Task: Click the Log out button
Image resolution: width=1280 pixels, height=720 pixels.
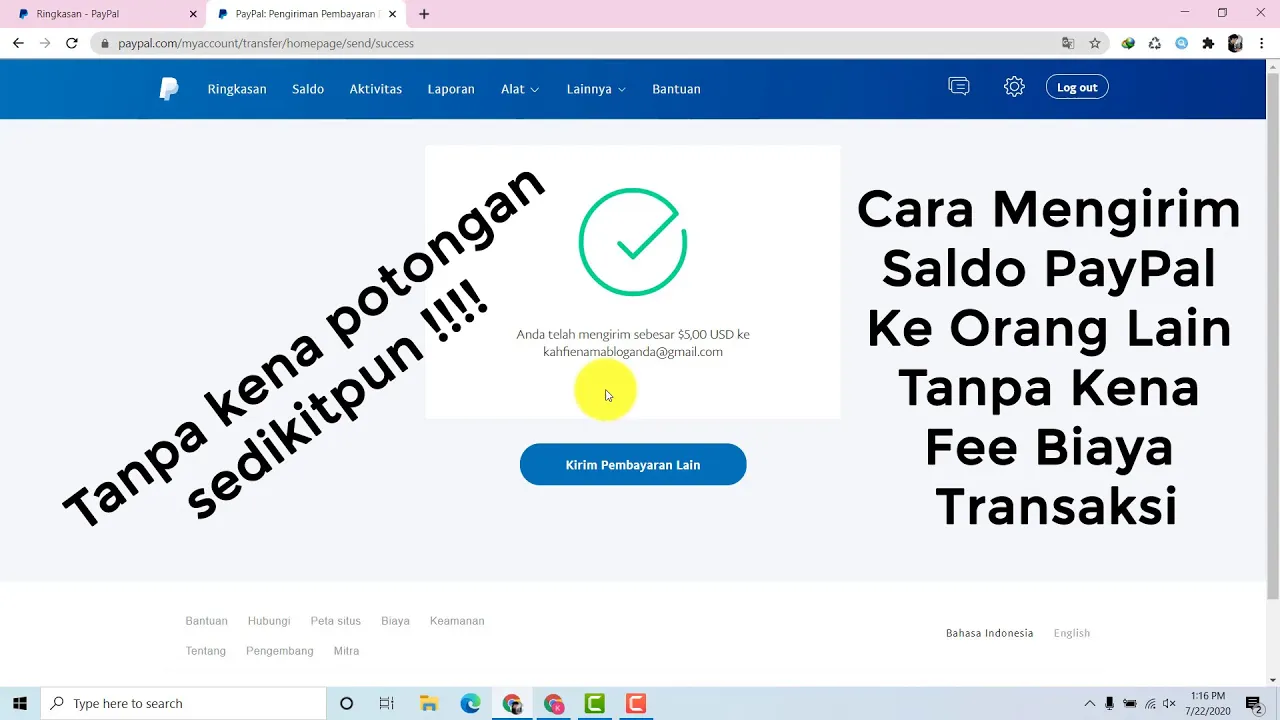Action: 1077,87
